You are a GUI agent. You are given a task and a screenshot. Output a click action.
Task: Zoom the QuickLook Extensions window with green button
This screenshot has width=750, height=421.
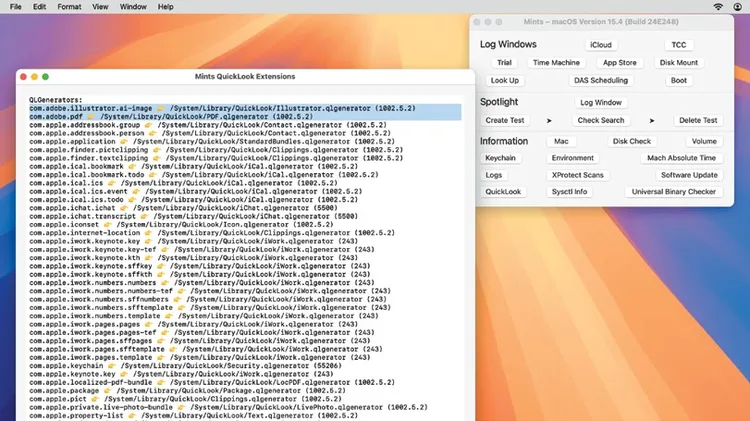(45, 77)
